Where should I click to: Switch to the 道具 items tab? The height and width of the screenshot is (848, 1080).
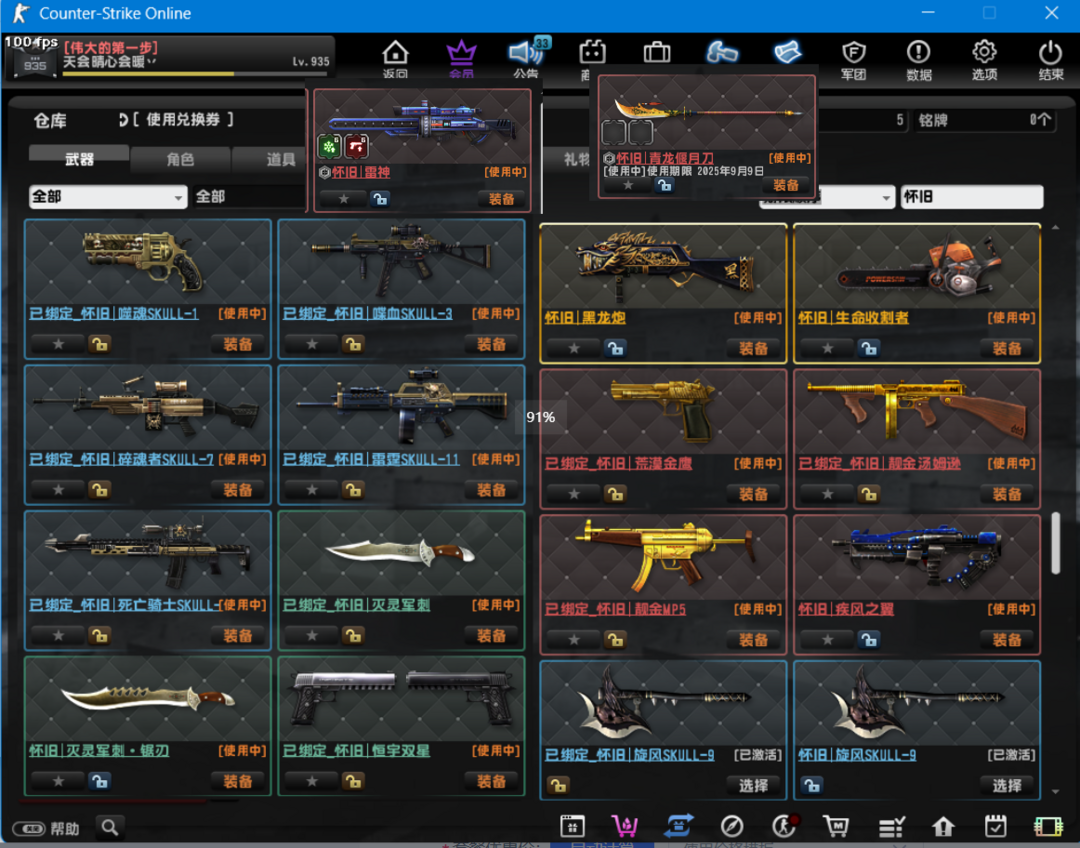(x=279, y=159)
